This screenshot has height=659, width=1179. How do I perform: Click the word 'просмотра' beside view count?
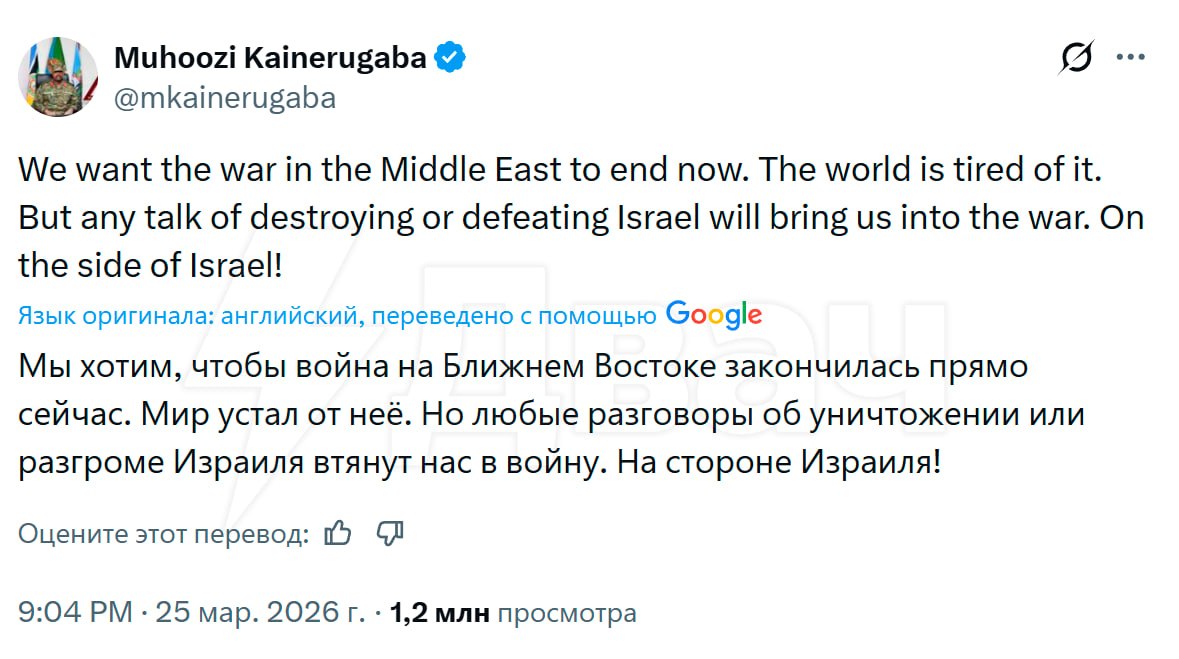[566, 612]
